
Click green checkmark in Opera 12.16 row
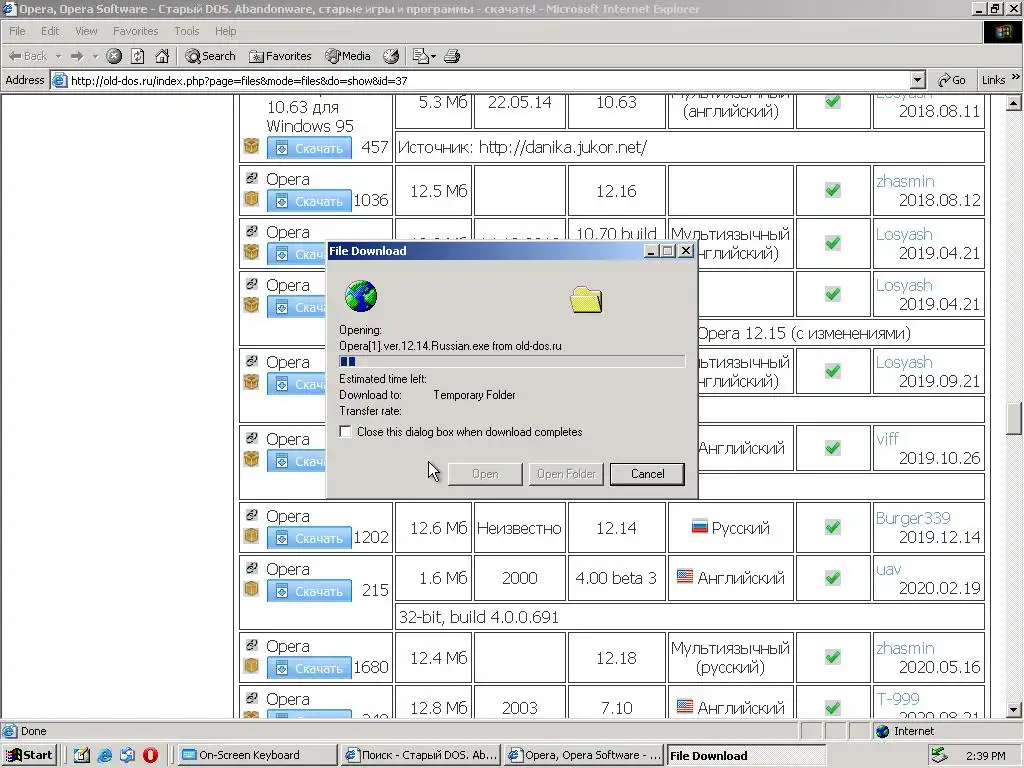833,190
